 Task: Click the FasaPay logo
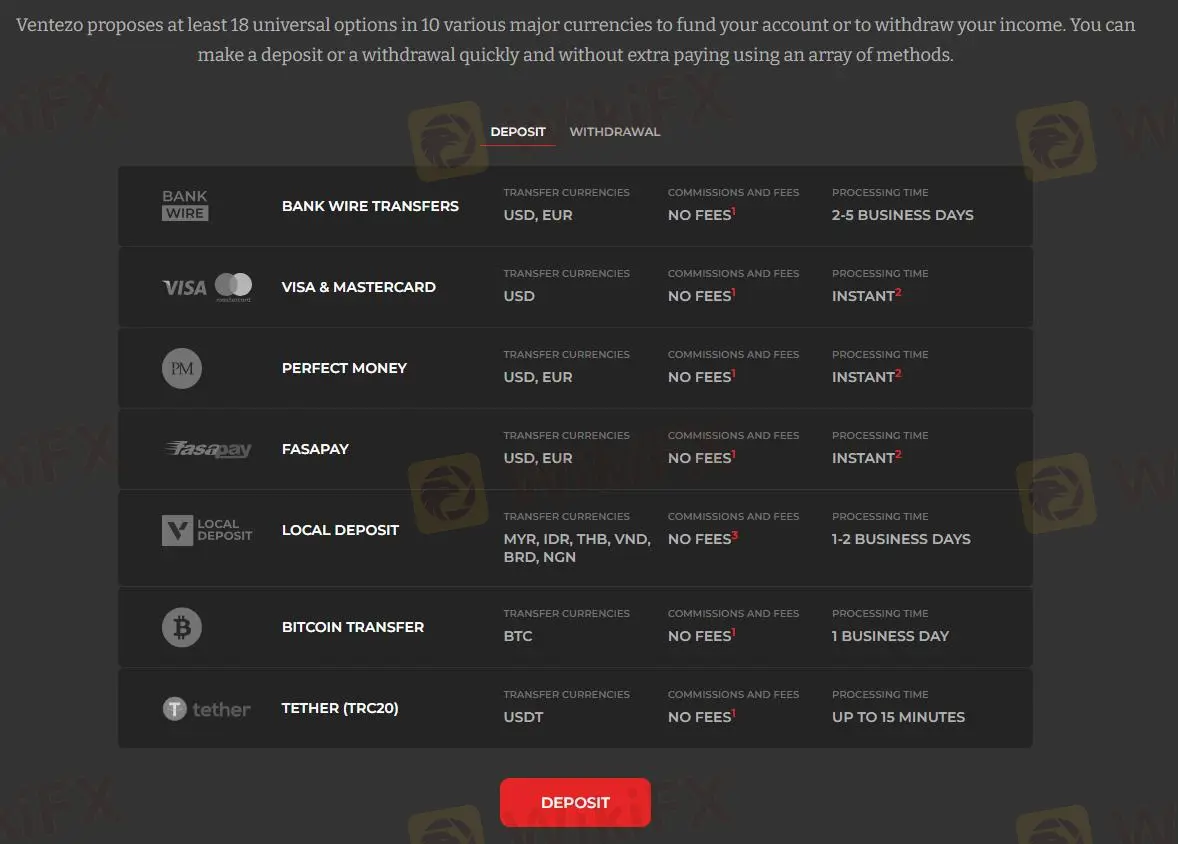[x=207, y=449]
